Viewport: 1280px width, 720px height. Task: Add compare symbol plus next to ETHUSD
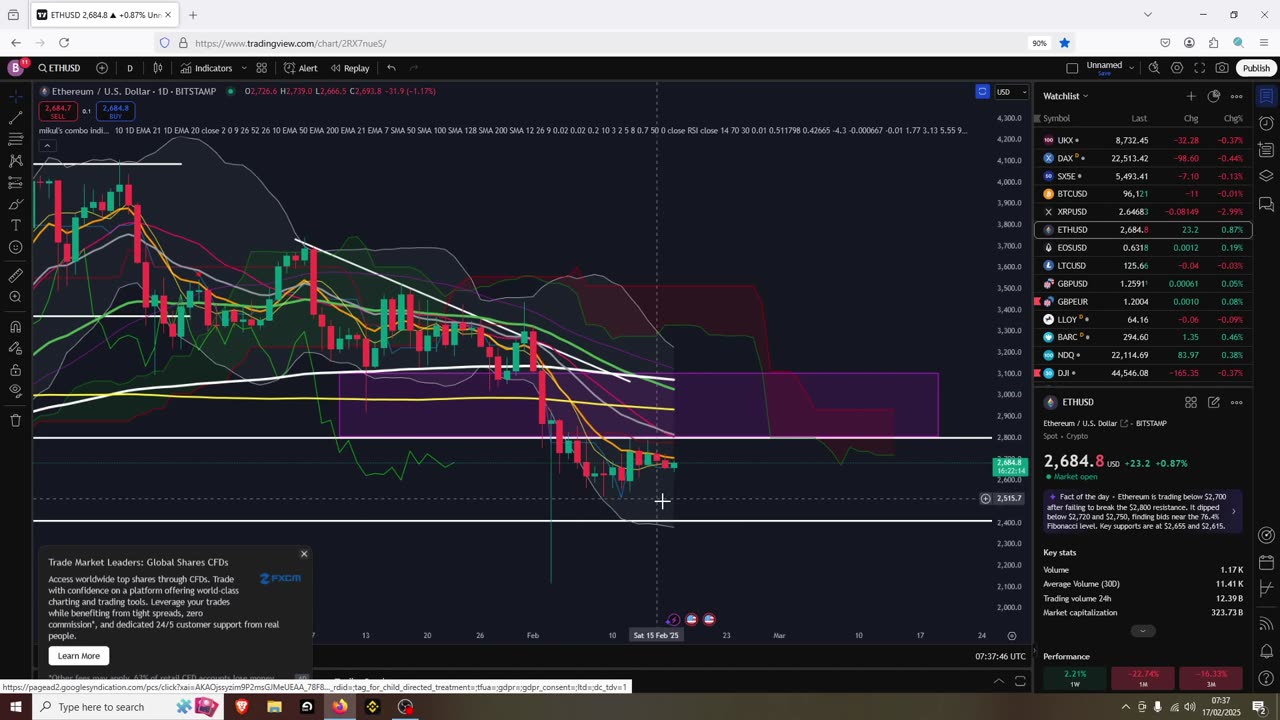coord(102,68)
